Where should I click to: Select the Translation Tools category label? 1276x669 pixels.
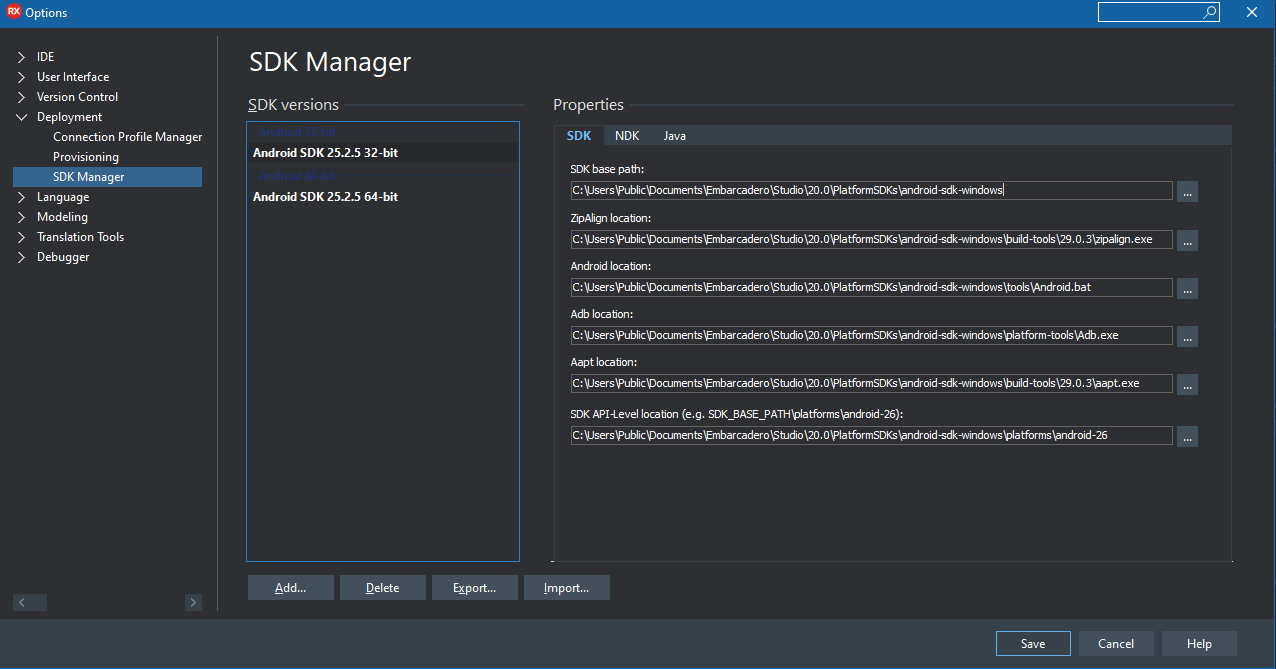[80, 237]
